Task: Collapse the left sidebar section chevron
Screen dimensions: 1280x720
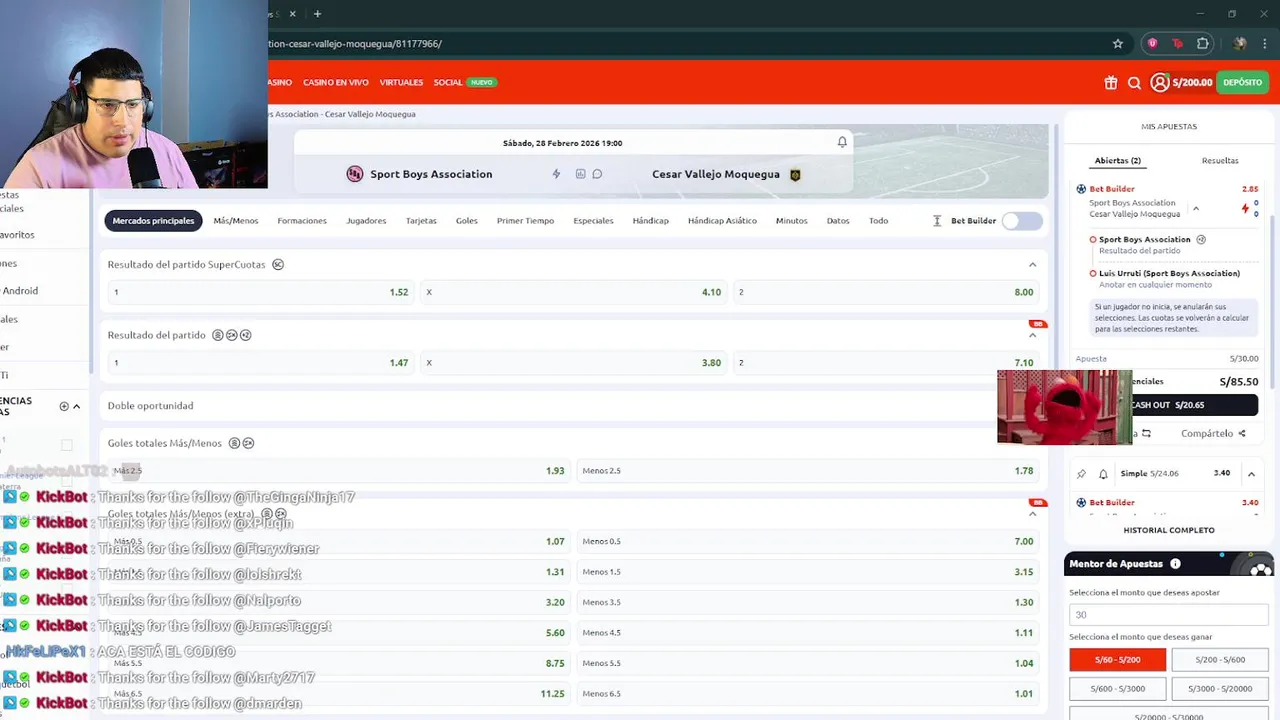Action: (x=76, y=406)
